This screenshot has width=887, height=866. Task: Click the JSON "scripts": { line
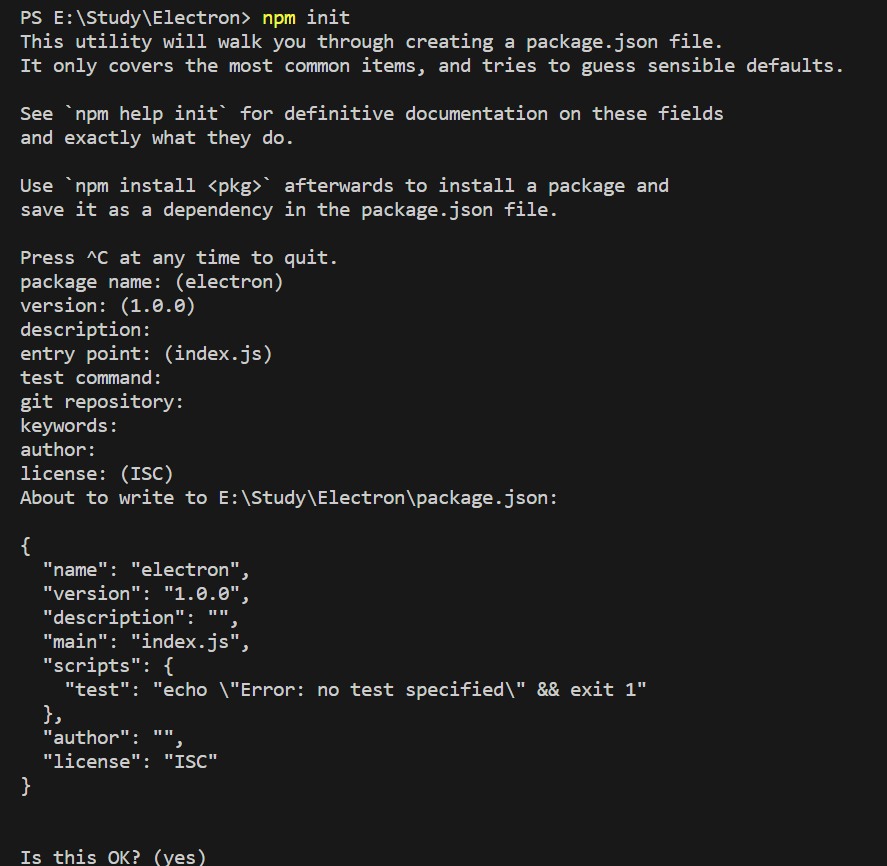[108, 666]
